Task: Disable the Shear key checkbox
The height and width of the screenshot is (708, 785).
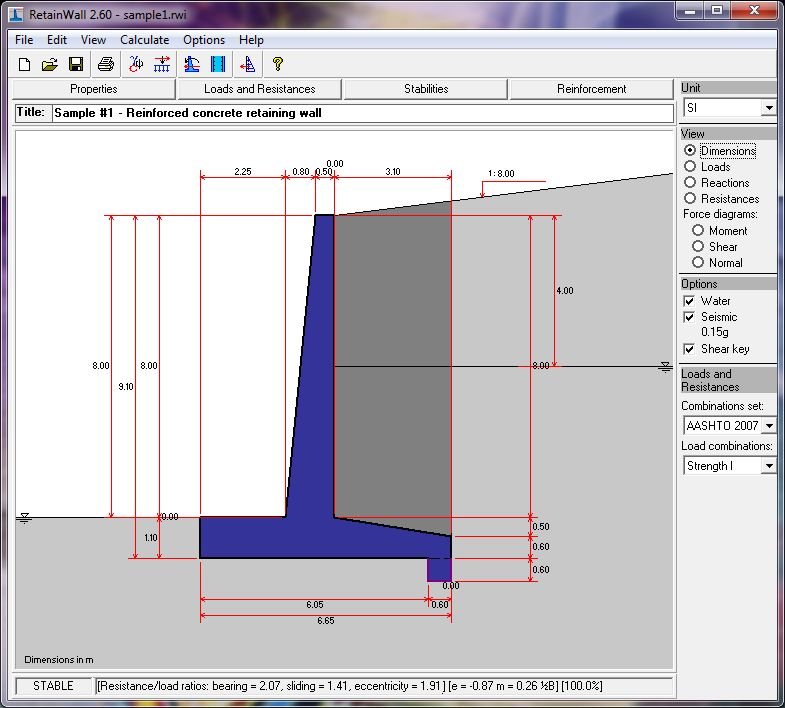Action: click(x=689, y=349)
